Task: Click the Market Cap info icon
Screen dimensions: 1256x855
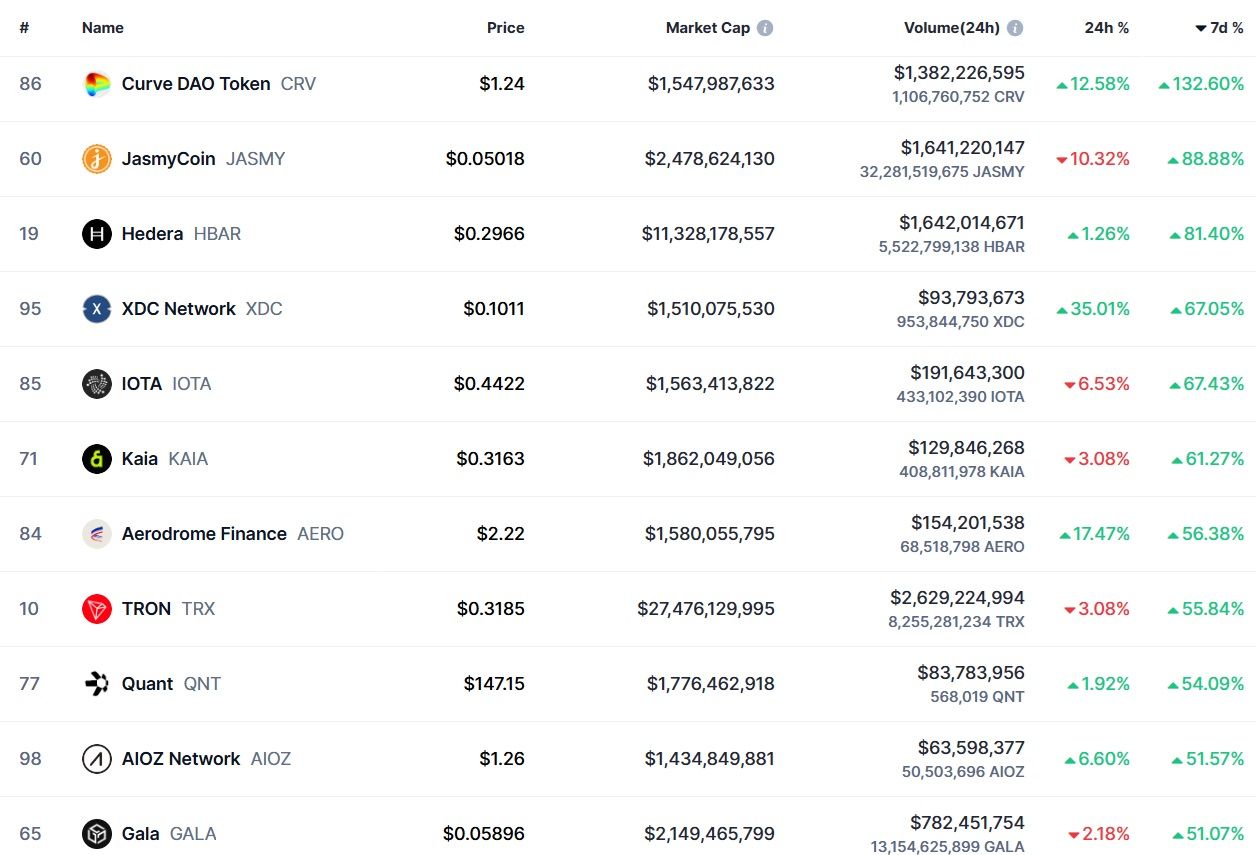Action: [765, 28]
